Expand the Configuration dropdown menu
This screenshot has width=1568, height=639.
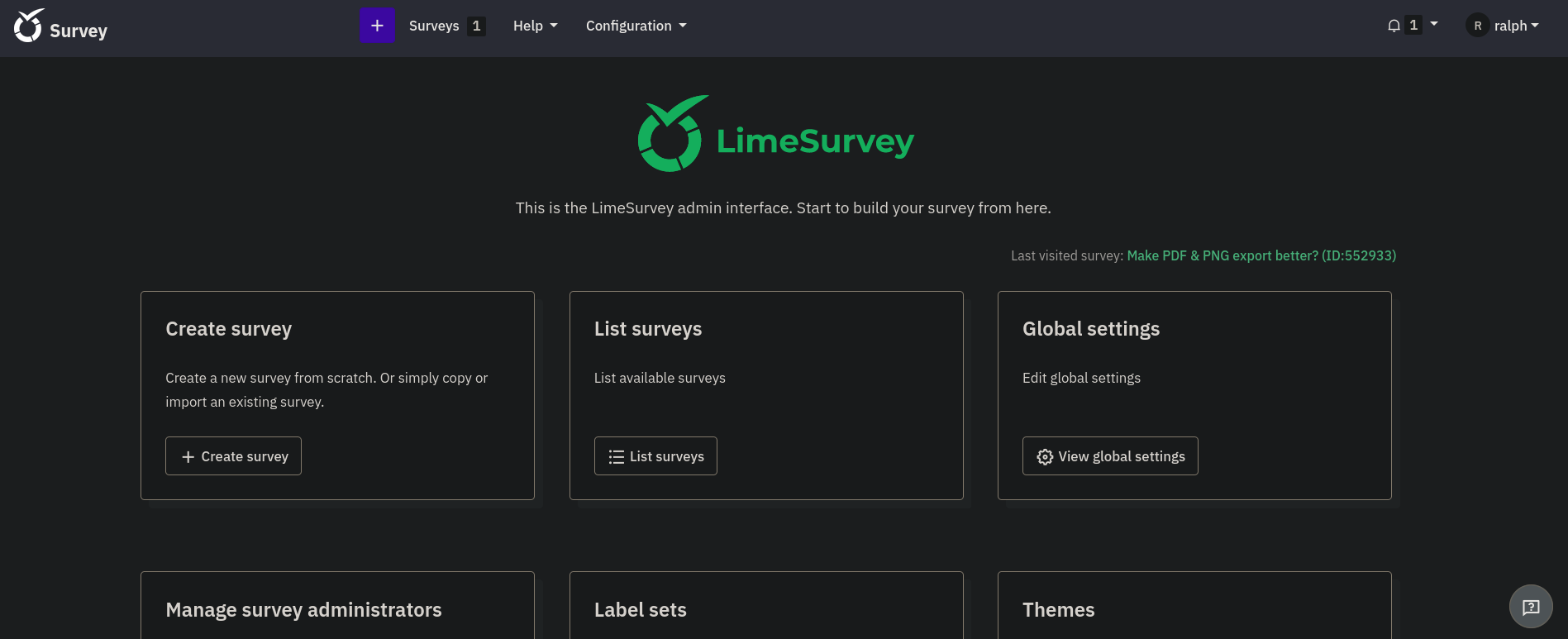[x=636, y=26]
